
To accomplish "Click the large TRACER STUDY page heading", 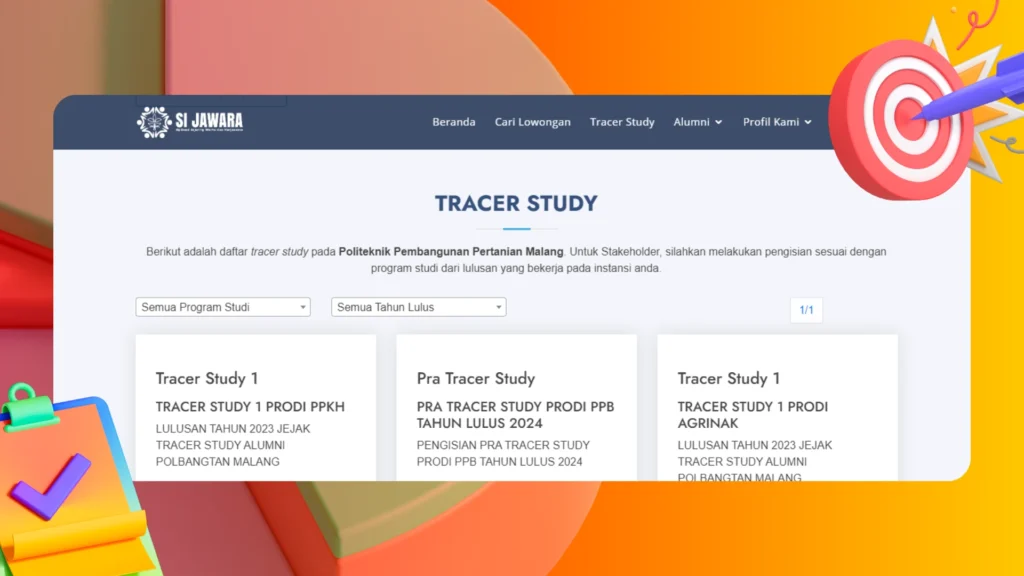I will [x=516, y=204].
